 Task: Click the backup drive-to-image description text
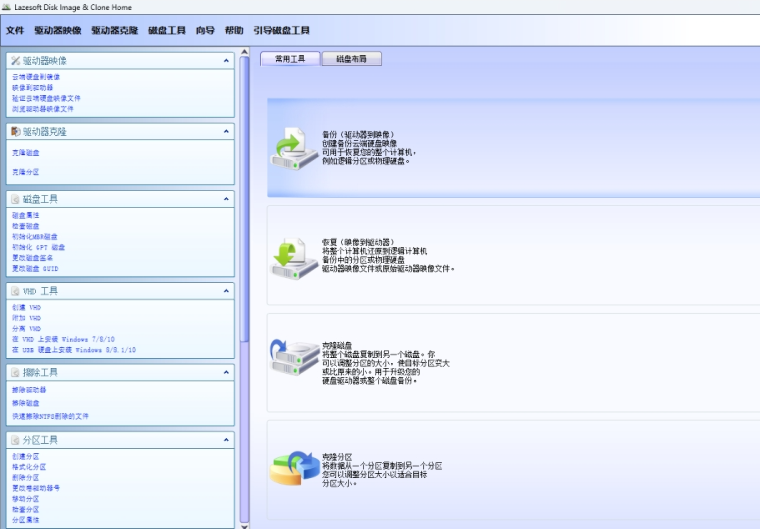click(369, 147)
